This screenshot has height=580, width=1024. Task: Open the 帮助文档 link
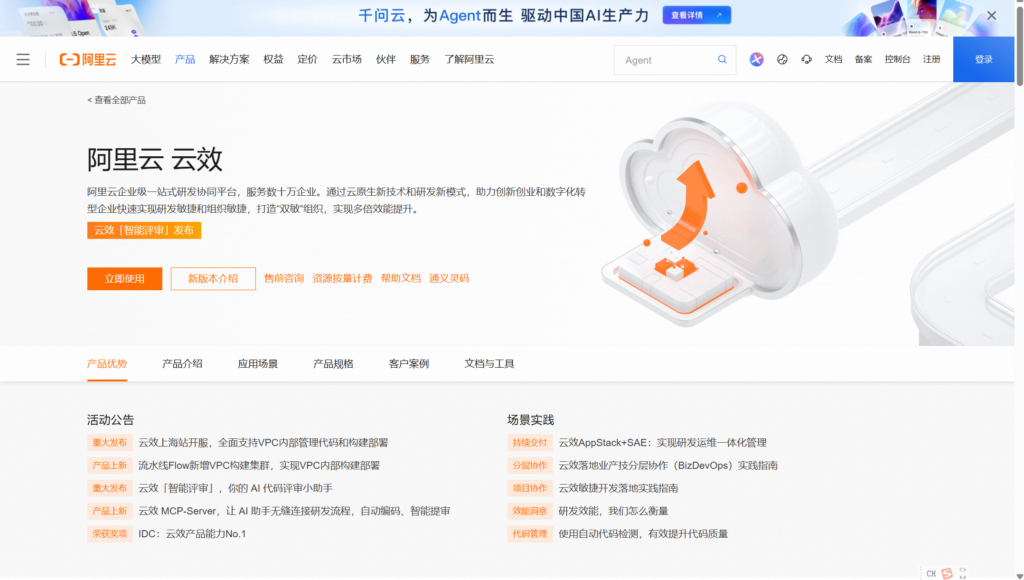point(401,278)
